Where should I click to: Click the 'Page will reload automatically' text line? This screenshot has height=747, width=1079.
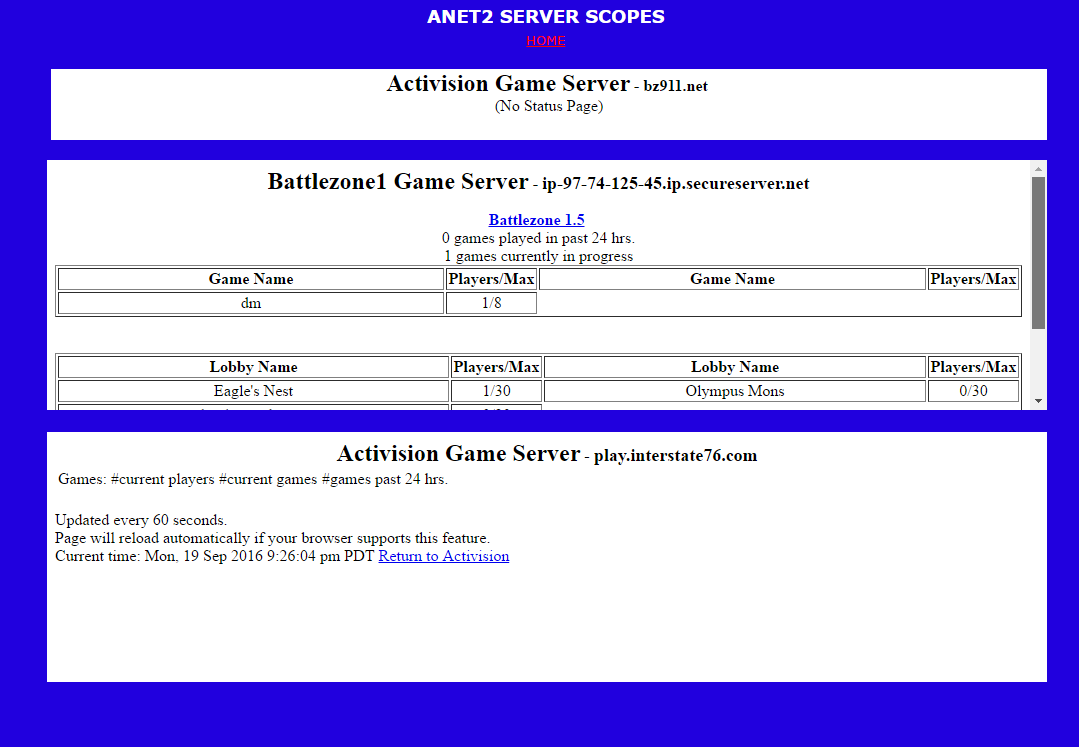point(273,538)
